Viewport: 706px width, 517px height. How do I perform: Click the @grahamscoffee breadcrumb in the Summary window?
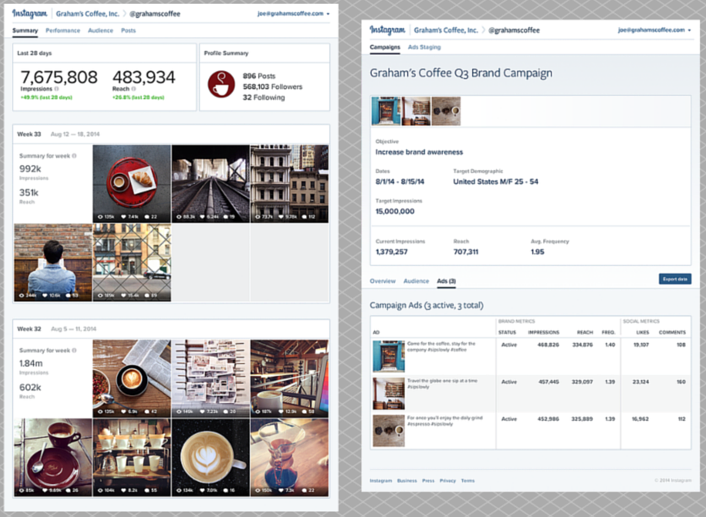[x=155, y=14]
